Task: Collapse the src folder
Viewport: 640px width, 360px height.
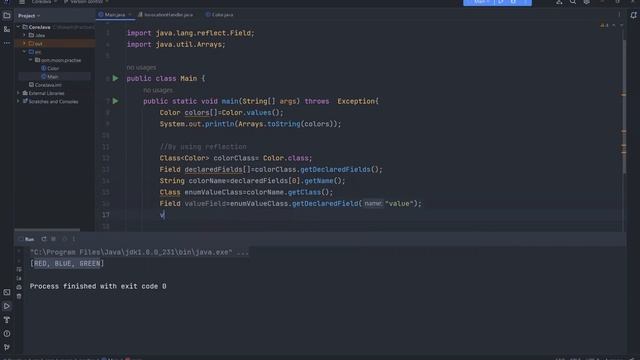Action: click(24, 52)
